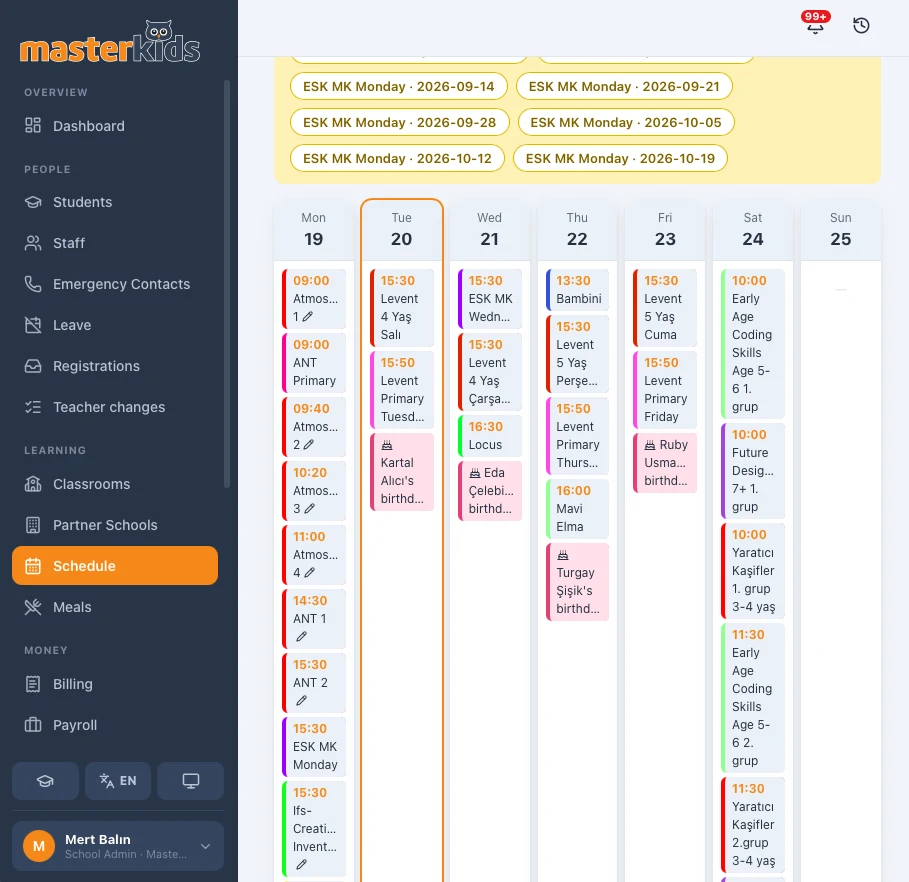The height and width of the screenshot is (882, 909).
Task: Open Tuesday 15:30 Levent 4 Yaş Salı event
Action: tap(402, 307)
